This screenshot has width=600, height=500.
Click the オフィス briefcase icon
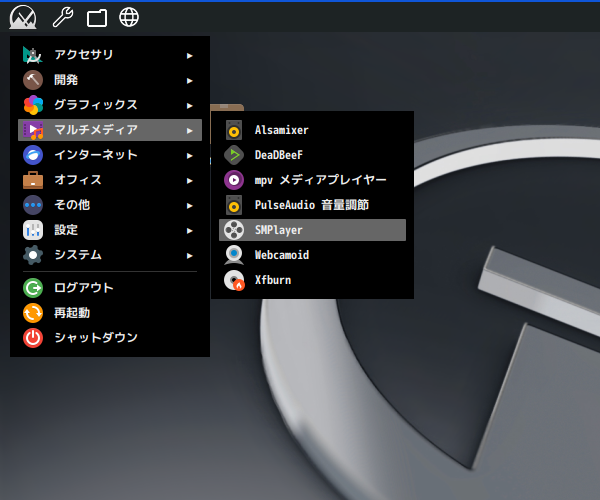pos(33,180)
